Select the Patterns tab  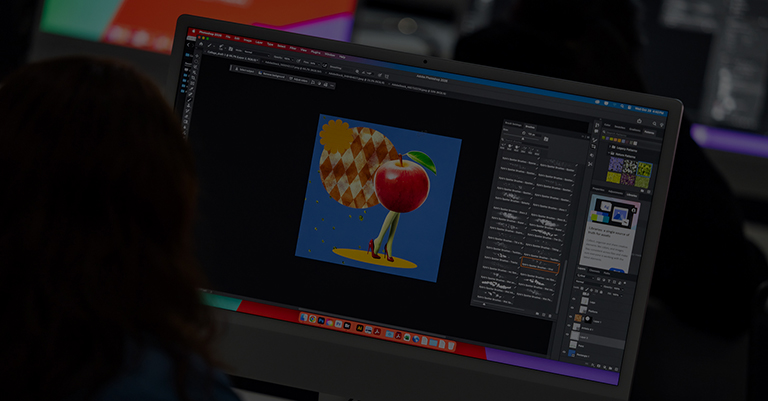click(x=649, y=132)
